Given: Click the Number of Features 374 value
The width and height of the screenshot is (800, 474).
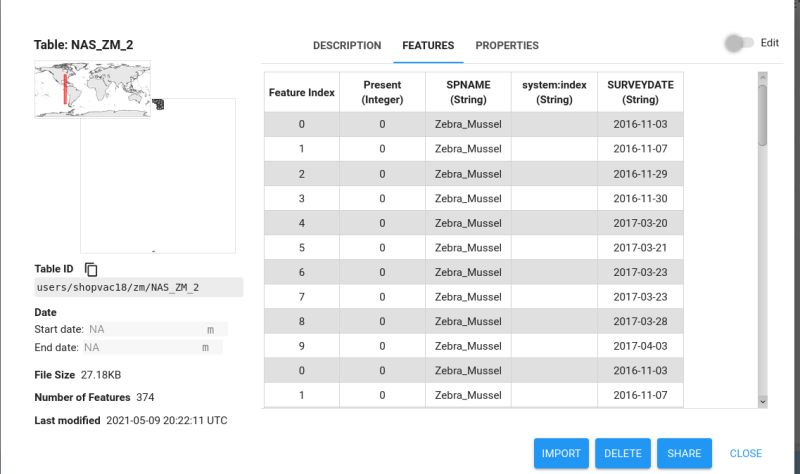Looking at the screenshot, I should click(145, 397).
